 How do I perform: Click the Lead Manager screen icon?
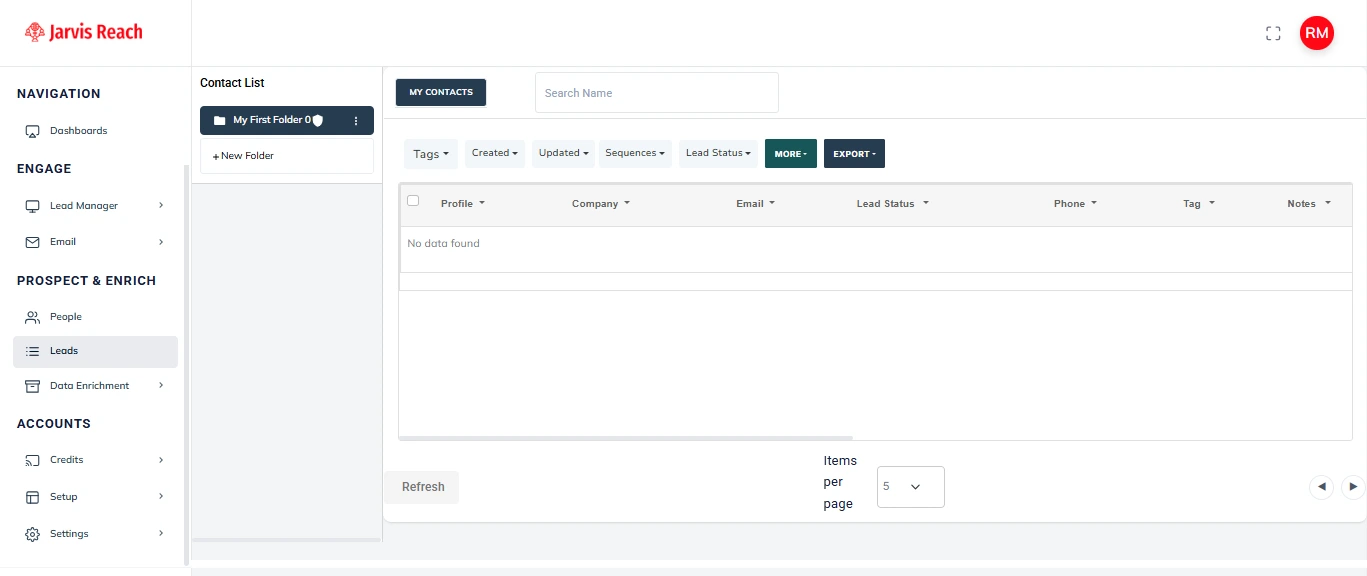(x=32, y=206)
